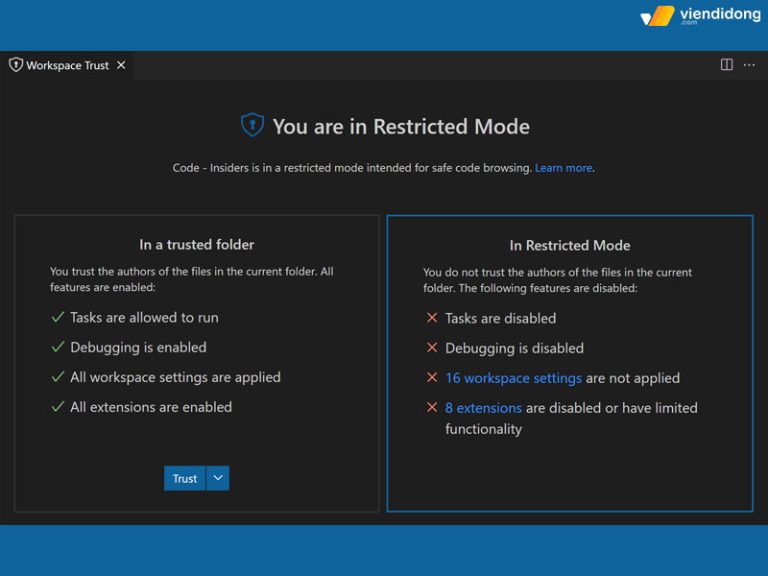Click the shield icon in Workspace Trust tab
Screen dimensions: 768x576
tap(16, 65)
